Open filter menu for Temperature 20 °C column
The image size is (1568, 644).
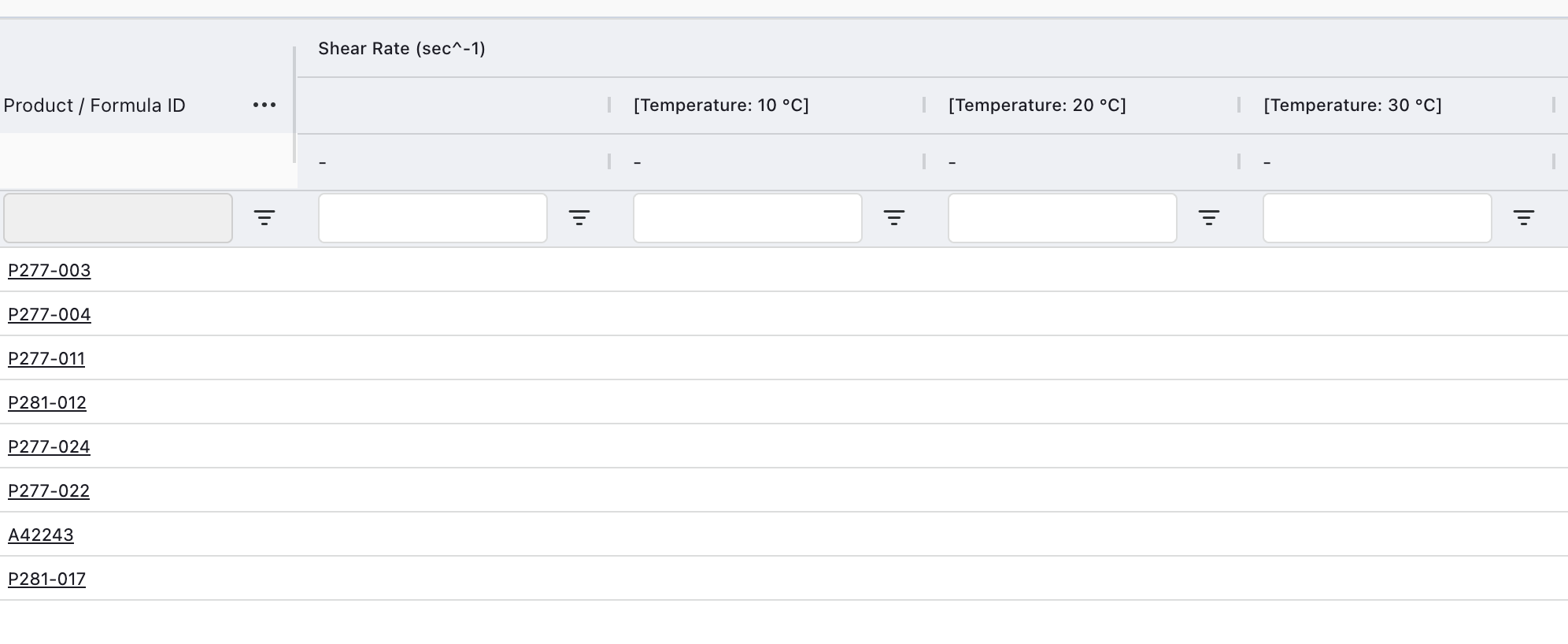(x=1209, y=218)
